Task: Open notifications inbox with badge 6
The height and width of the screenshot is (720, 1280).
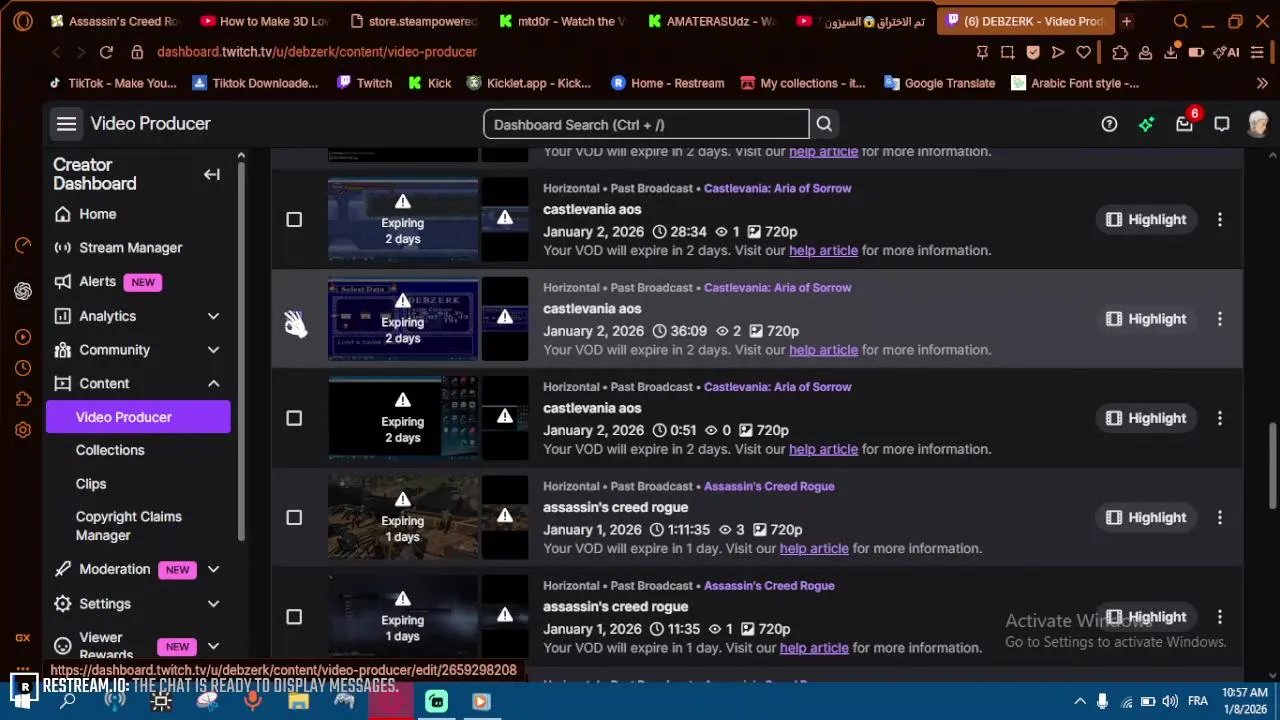Action: [1184, 124]
